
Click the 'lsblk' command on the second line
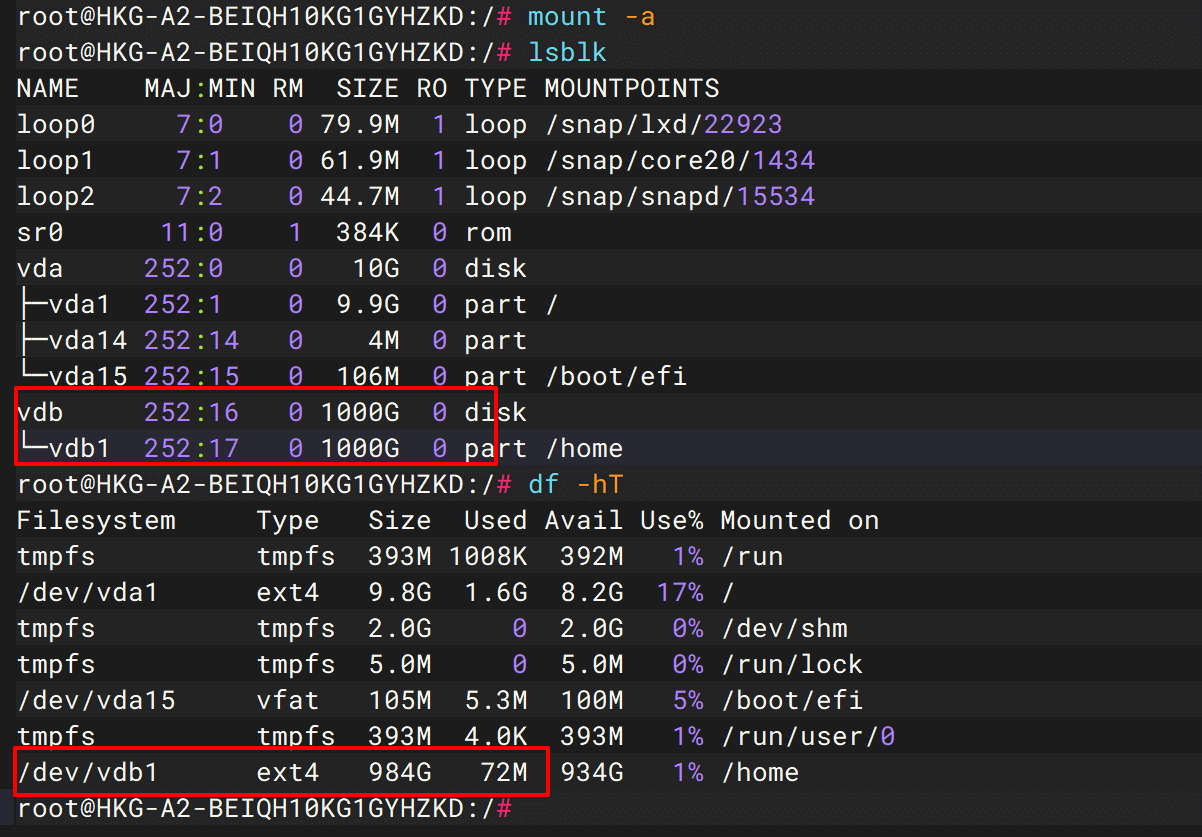567,53
